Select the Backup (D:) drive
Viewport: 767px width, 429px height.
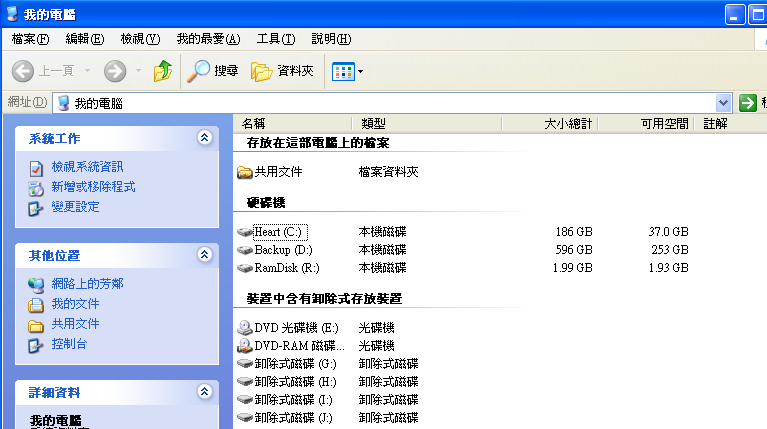tap(283, 250)
